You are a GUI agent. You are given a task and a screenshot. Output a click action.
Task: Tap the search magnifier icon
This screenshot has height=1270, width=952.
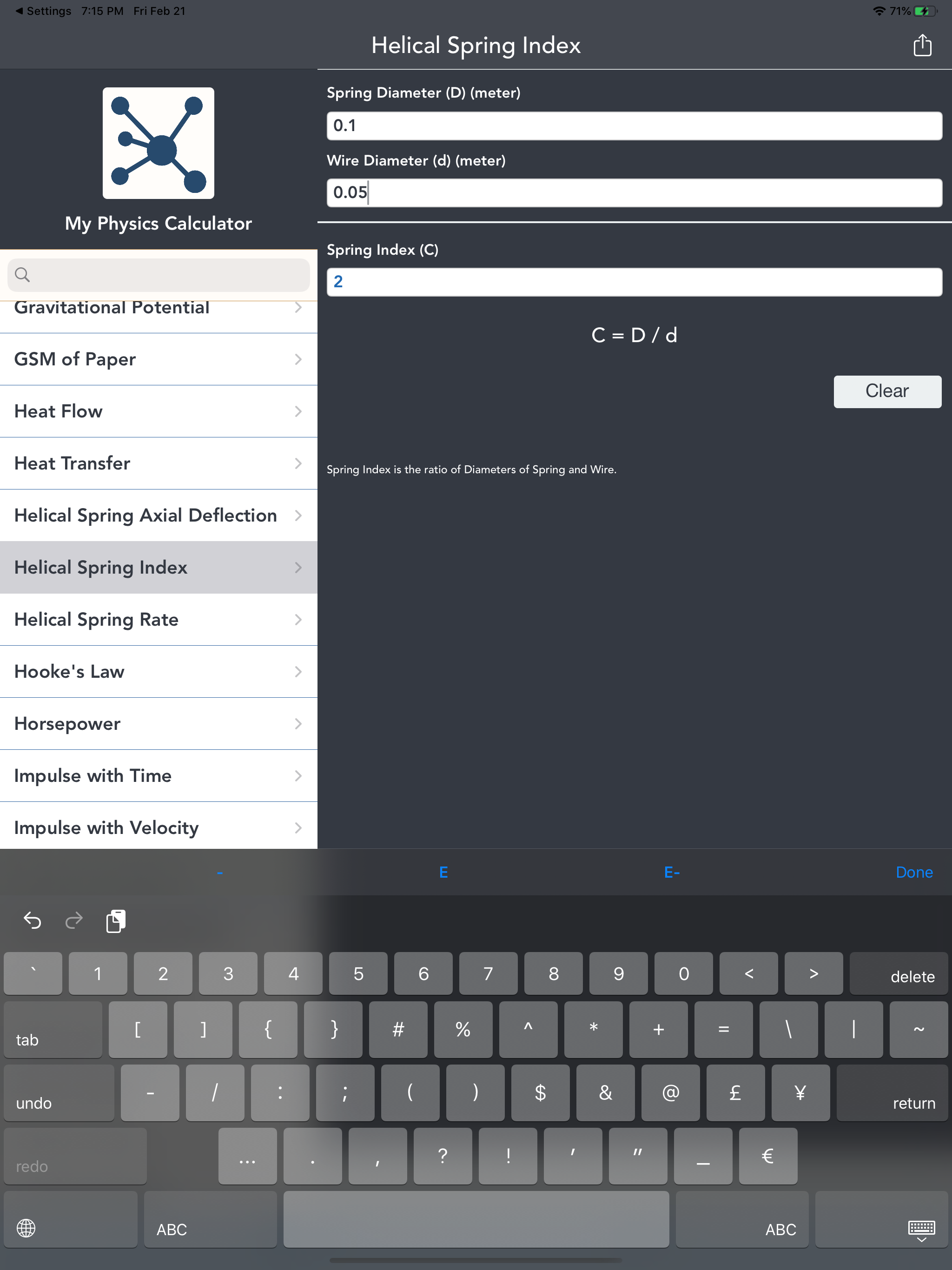pyautogui.click(x=22, y=274)
